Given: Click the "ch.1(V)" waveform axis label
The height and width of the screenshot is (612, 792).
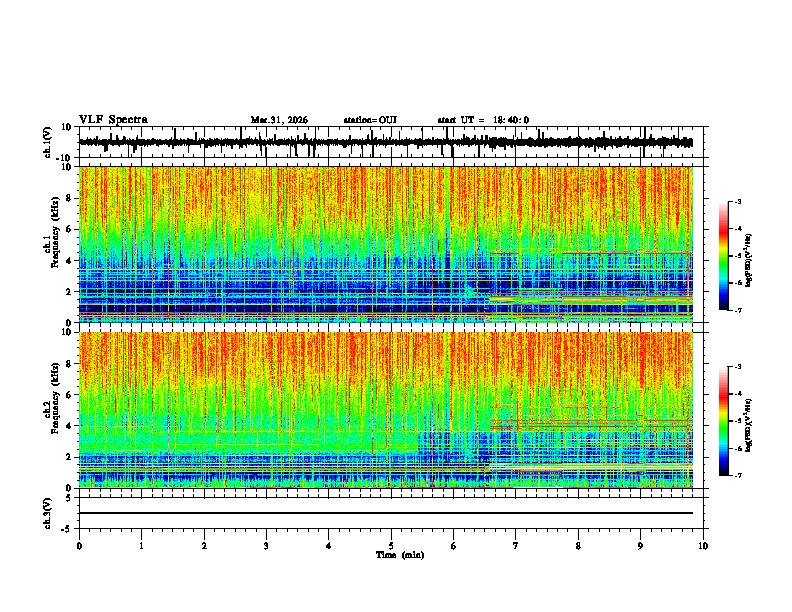Looking at the screenshot, I should point(48,142).
